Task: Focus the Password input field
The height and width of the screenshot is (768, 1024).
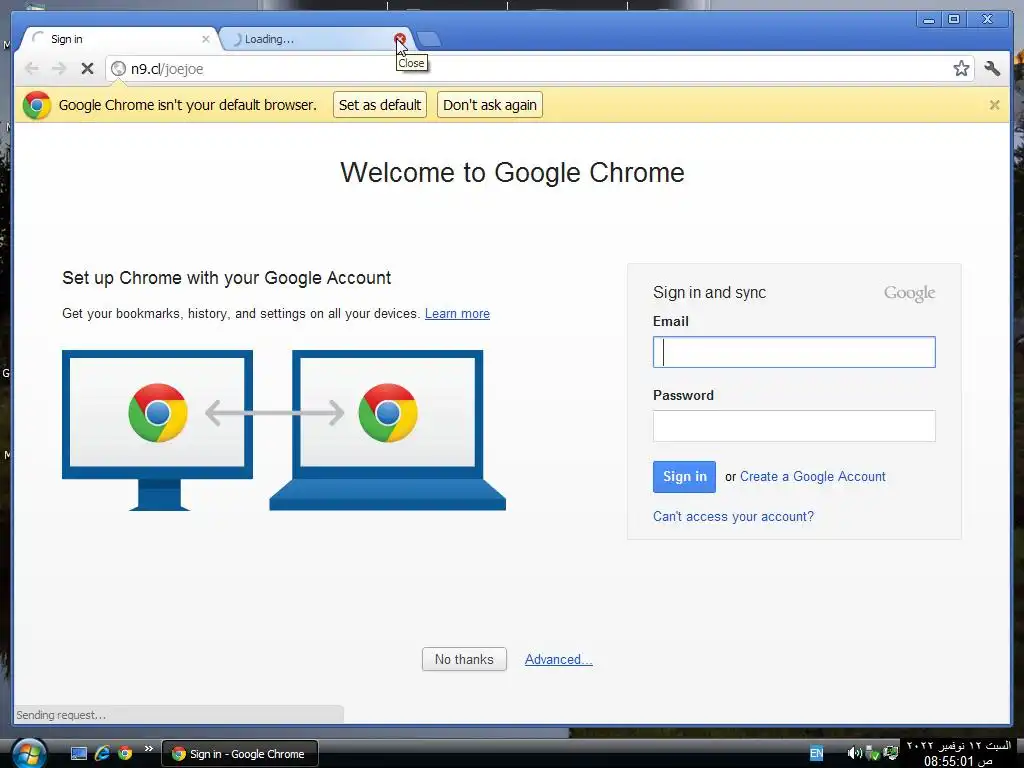Action: tap(794, 426)
